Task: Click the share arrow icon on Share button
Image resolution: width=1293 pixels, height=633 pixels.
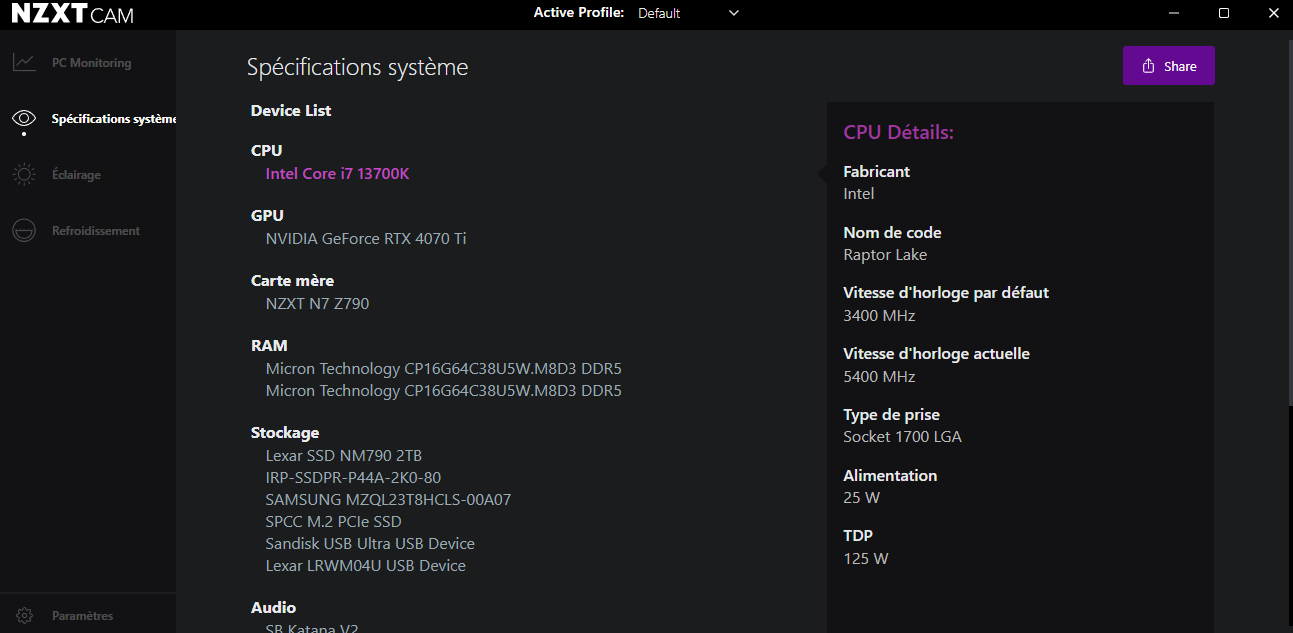Action: tap(1149, 66)
